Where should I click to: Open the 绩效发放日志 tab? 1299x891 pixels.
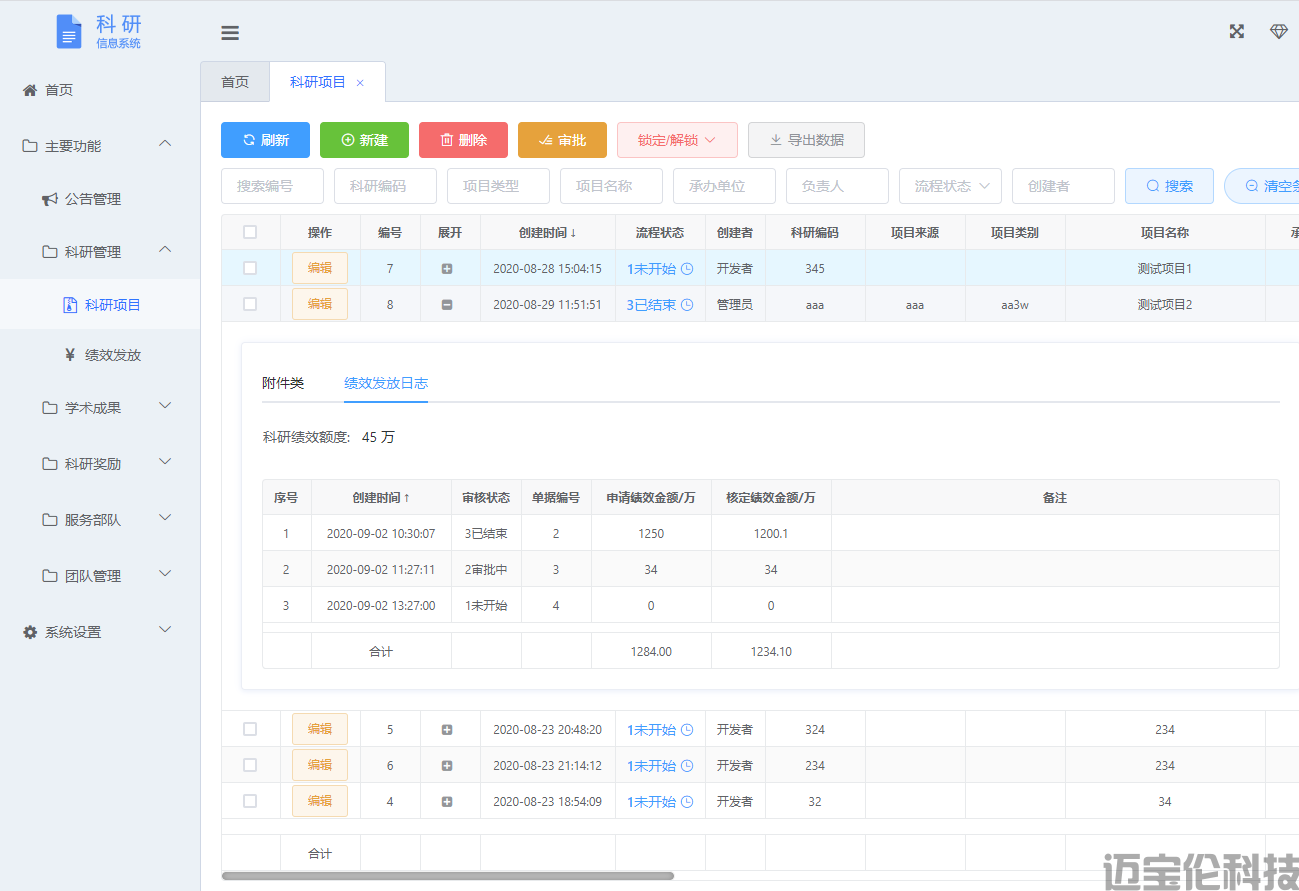point(386,383)
